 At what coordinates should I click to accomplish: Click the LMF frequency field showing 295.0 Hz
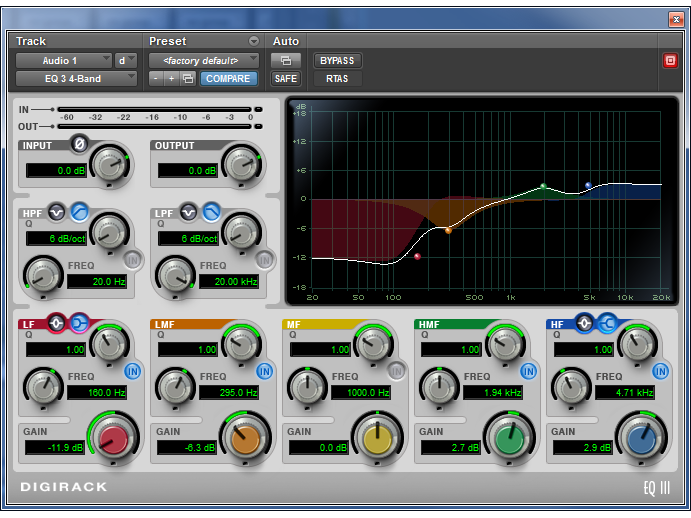[229, 392]
